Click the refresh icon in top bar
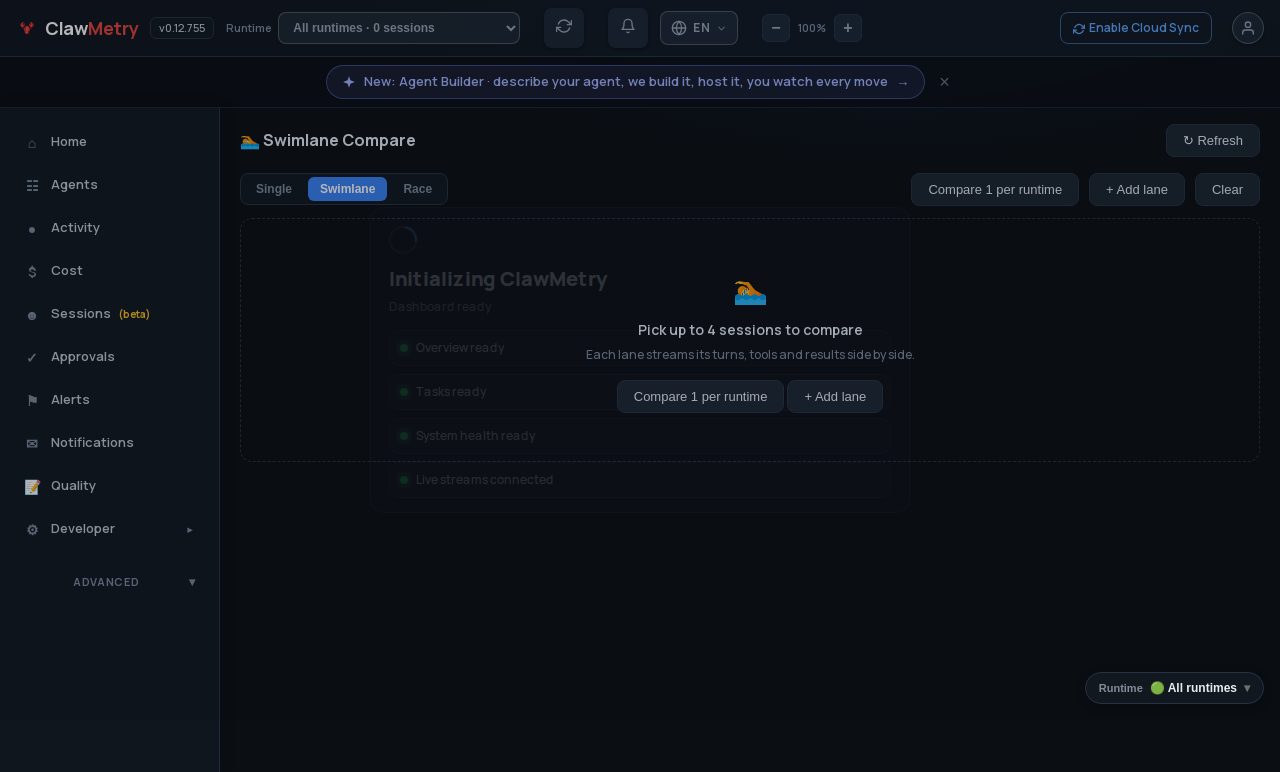This screenshot has width=1280, height=772. (564, 28)
